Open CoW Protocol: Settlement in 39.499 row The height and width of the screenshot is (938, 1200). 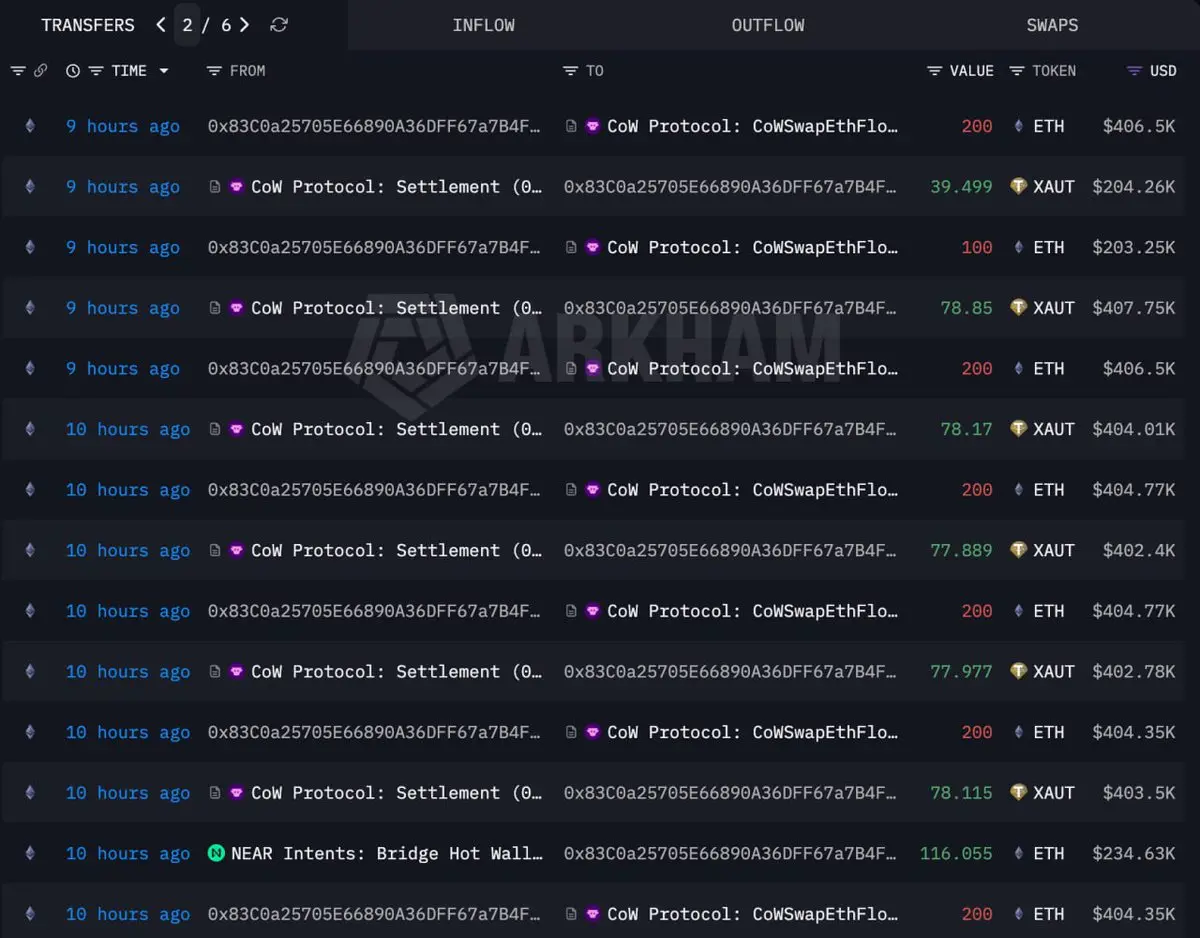pos(397,187)
